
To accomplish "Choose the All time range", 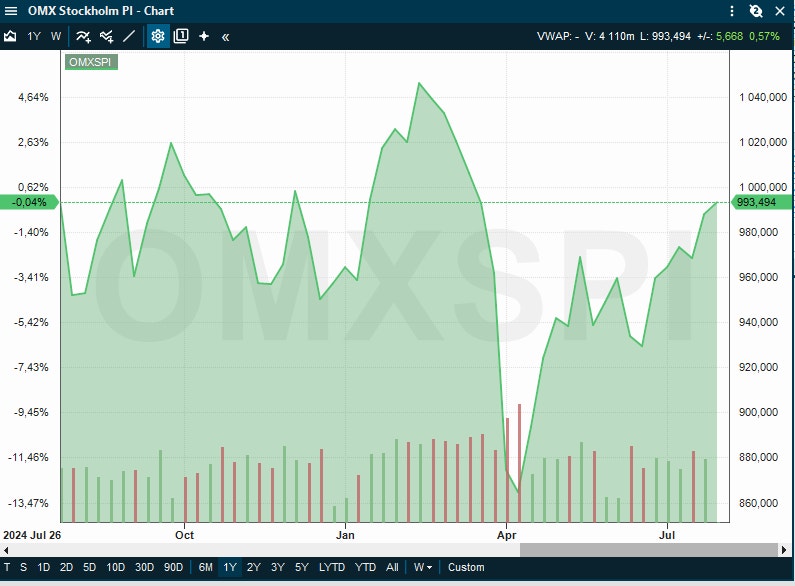I will coord(392,567).
